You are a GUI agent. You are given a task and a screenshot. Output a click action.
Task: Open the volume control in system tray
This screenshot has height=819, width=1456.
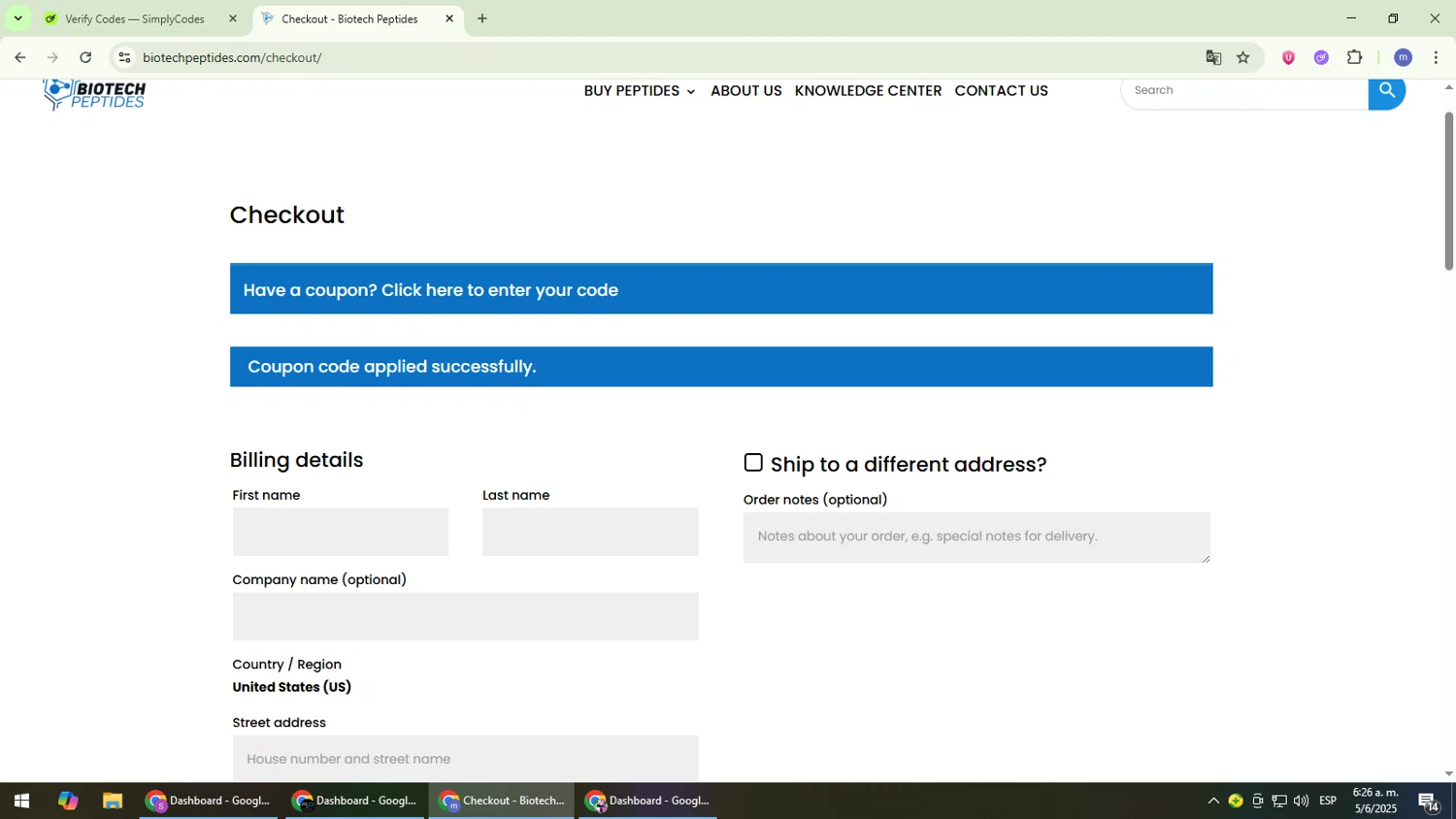click(x=1301, y=802)
